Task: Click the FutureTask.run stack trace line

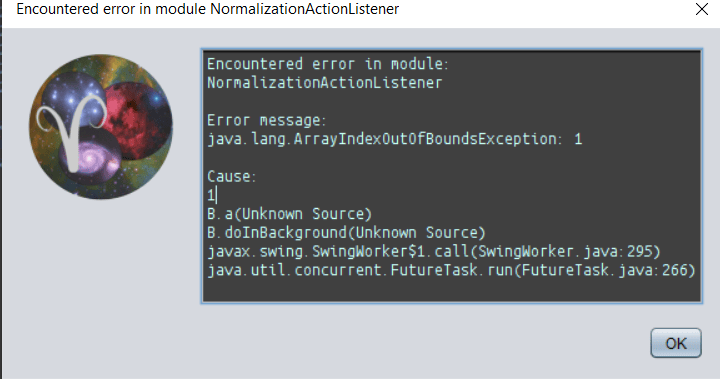Action: point(451,270)
